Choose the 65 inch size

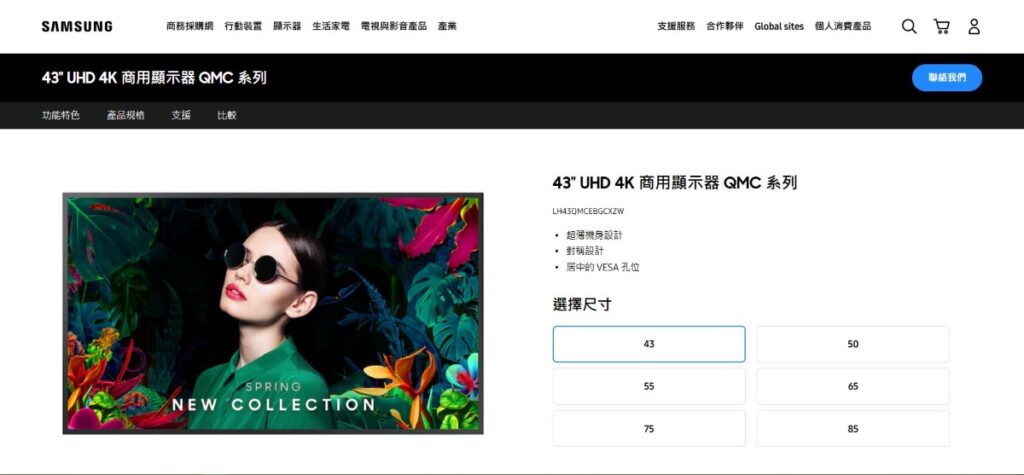853,386
